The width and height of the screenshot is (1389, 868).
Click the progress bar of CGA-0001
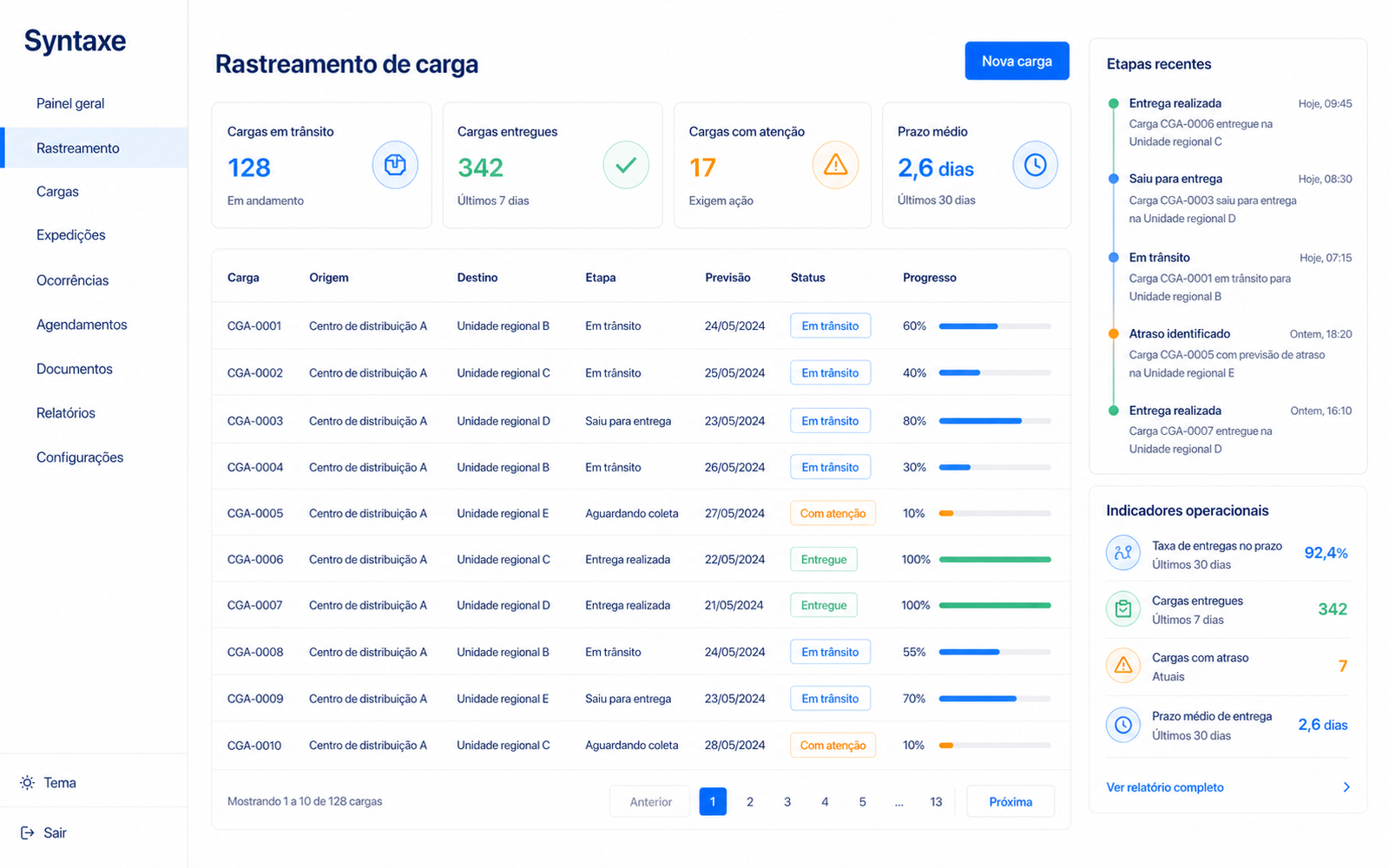click(x=995, y=326)
